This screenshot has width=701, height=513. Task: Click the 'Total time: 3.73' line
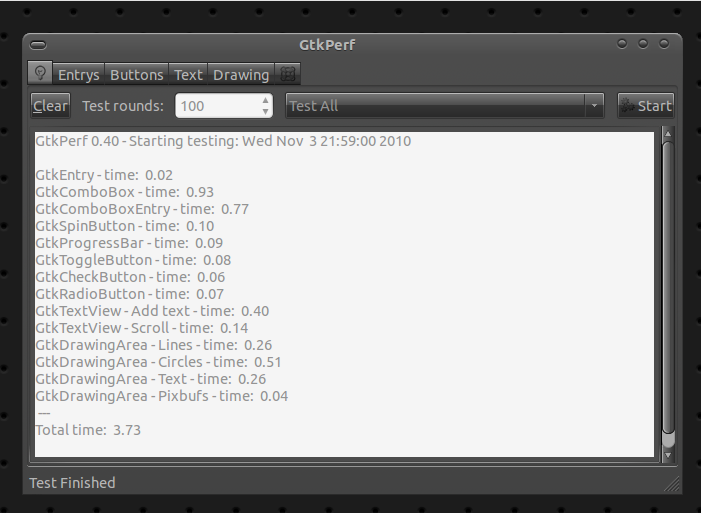click(88, 430)
